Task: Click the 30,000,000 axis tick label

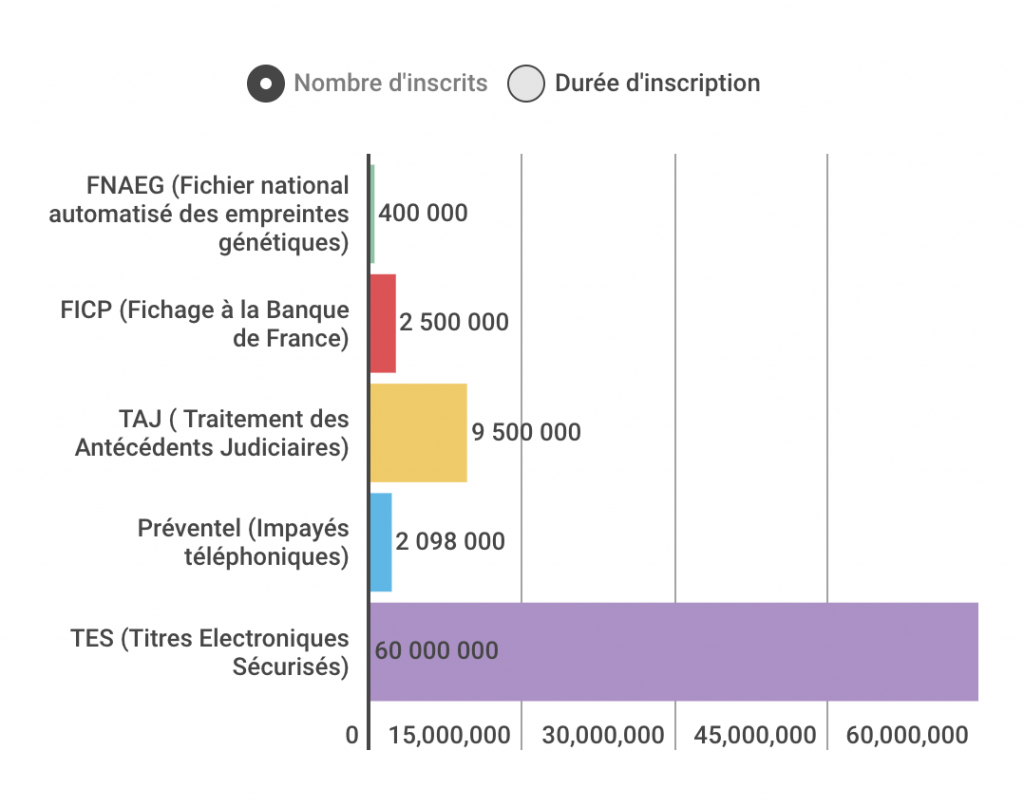Action: [x=603, y=735]
